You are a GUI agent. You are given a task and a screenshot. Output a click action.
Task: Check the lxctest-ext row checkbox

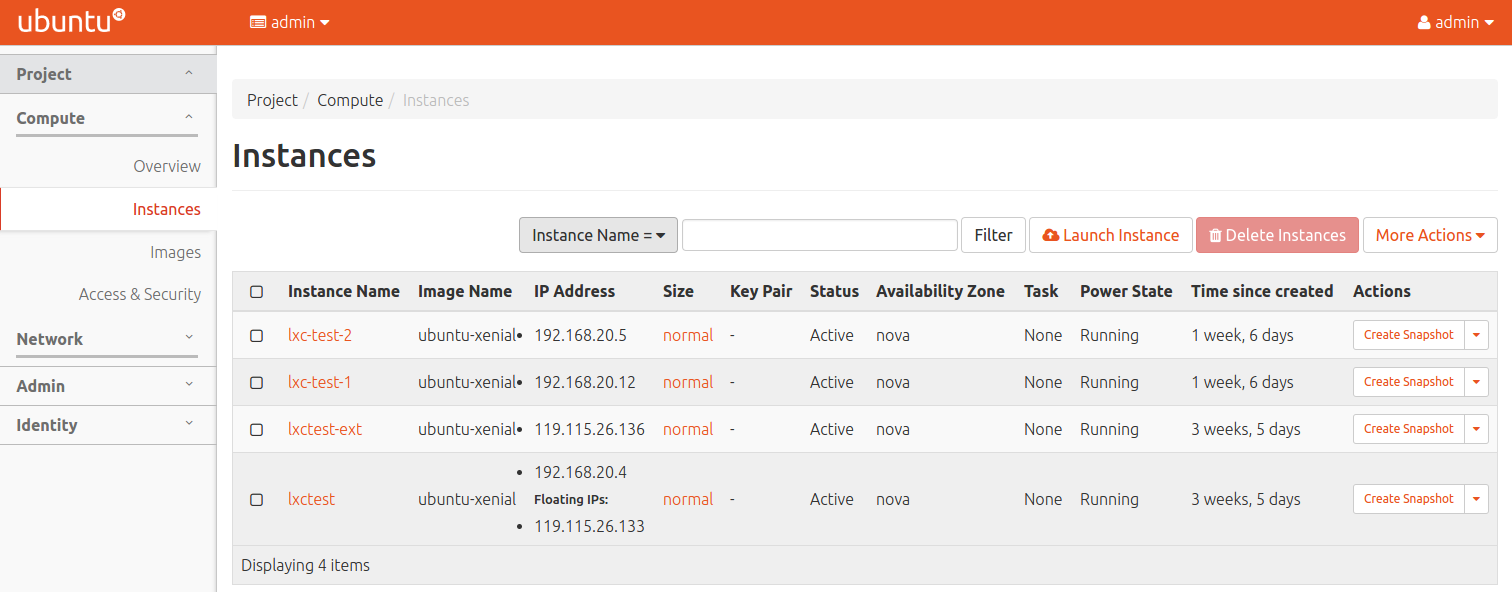256,430
